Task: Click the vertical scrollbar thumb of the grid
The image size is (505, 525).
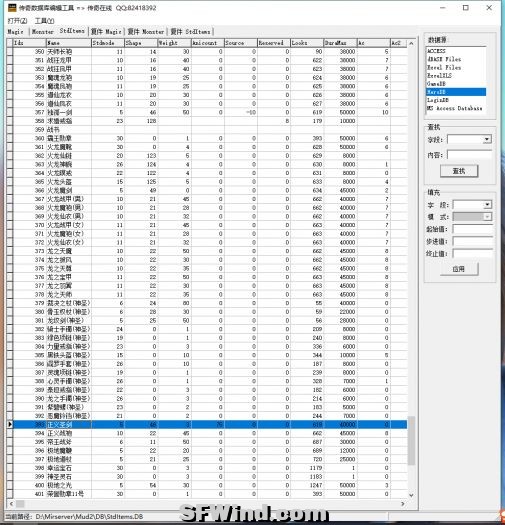Action: 412,441
